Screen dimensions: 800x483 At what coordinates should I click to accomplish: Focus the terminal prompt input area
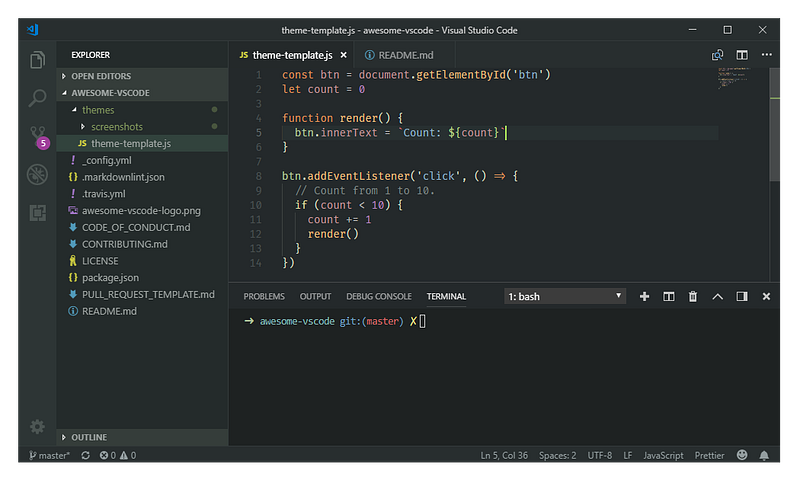point(422,321)
